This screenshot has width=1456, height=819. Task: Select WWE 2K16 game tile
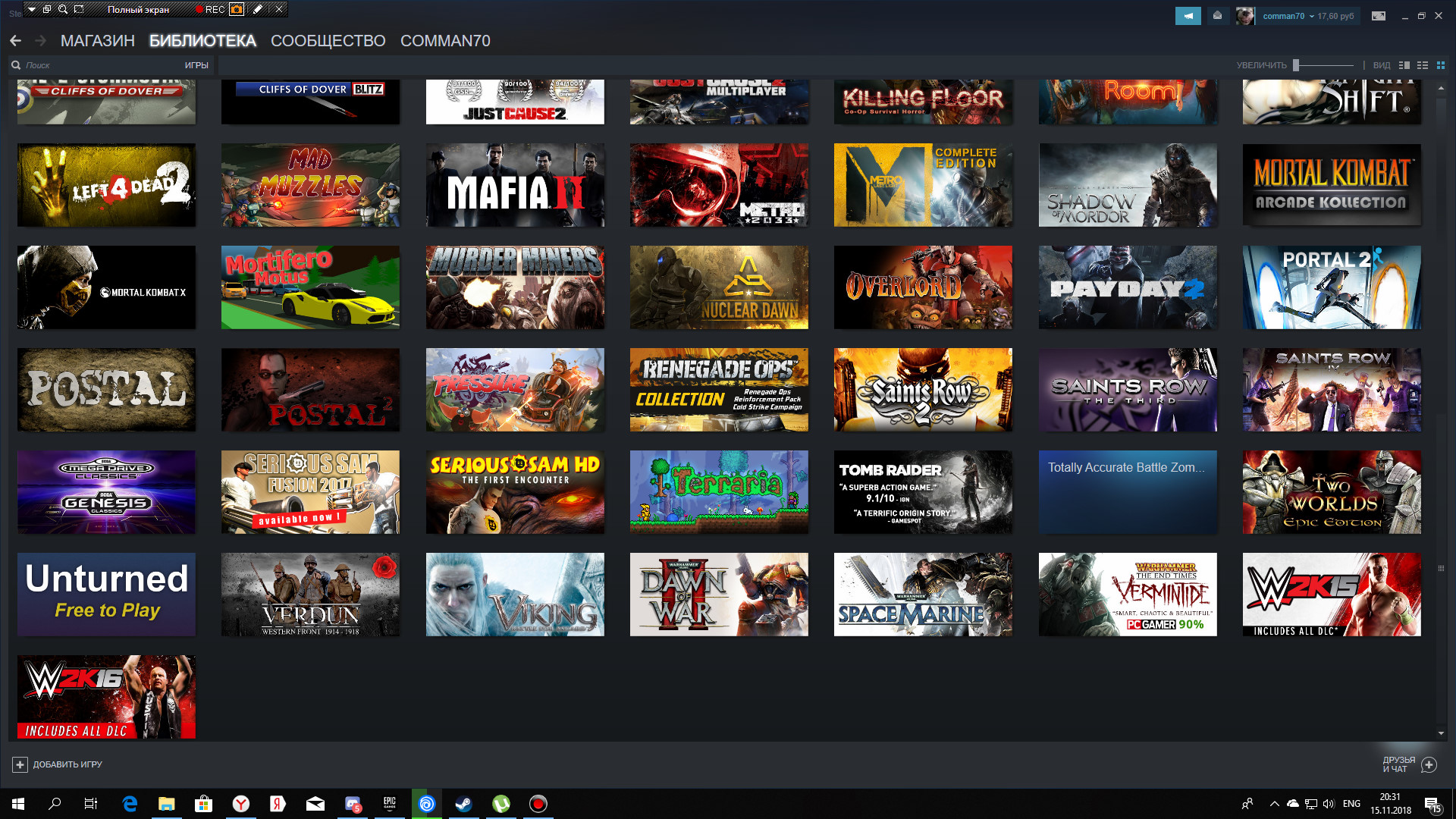tap(106, 697)
